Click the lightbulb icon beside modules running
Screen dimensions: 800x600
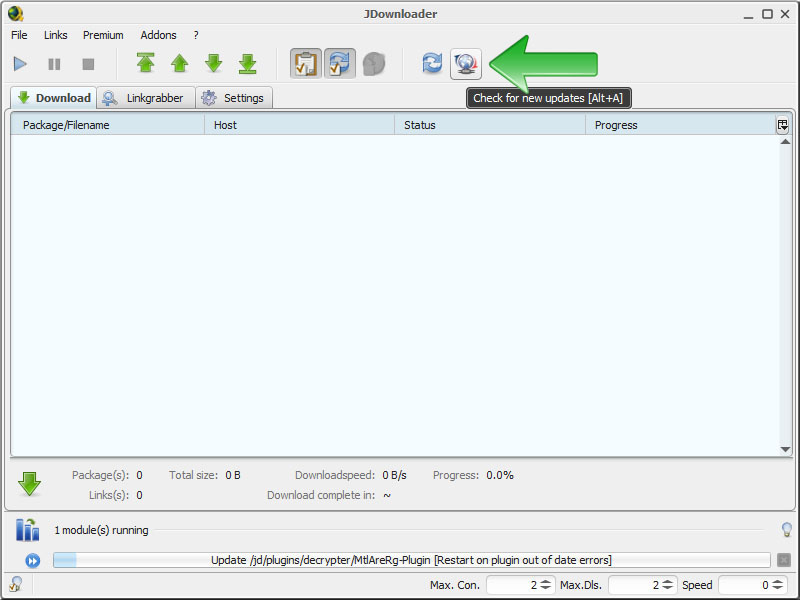point(786,530)
